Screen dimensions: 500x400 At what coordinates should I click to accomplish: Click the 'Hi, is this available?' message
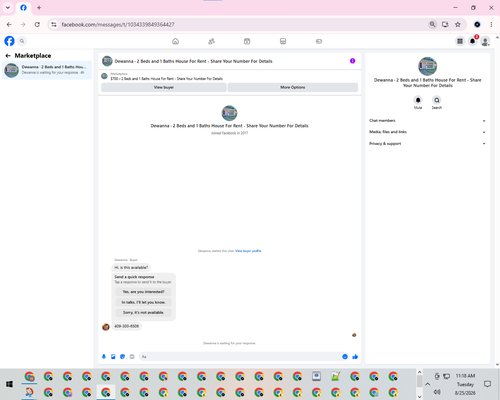(131, 267)
